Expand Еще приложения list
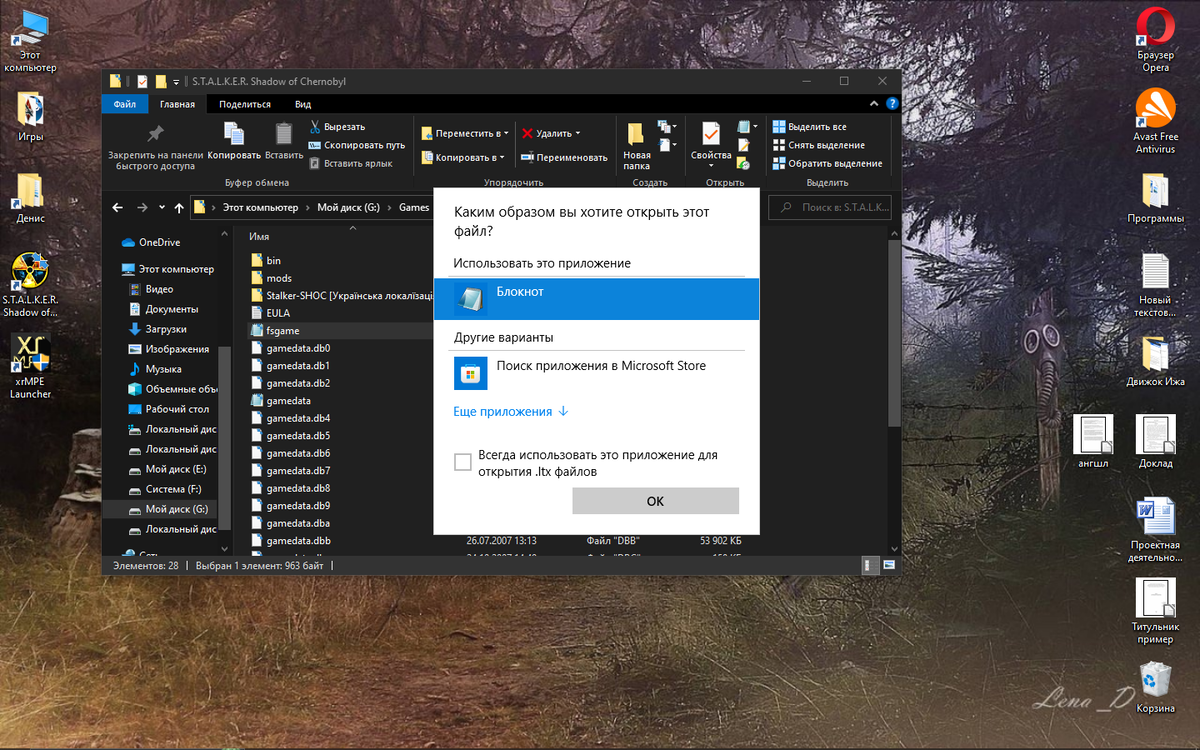Viewport: 1200px width, 750px height. point(511,411)
